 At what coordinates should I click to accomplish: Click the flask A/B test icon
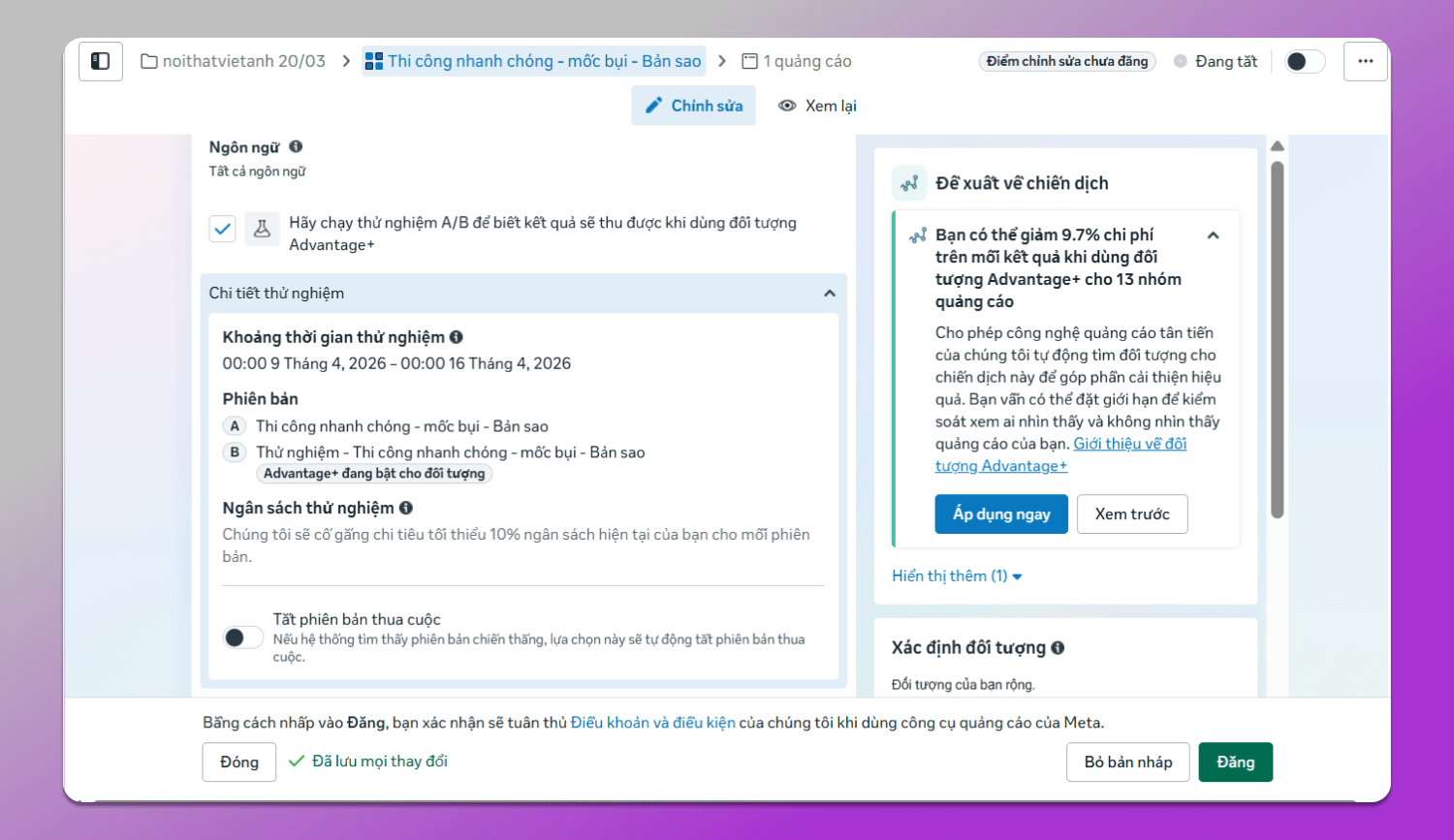262,230
